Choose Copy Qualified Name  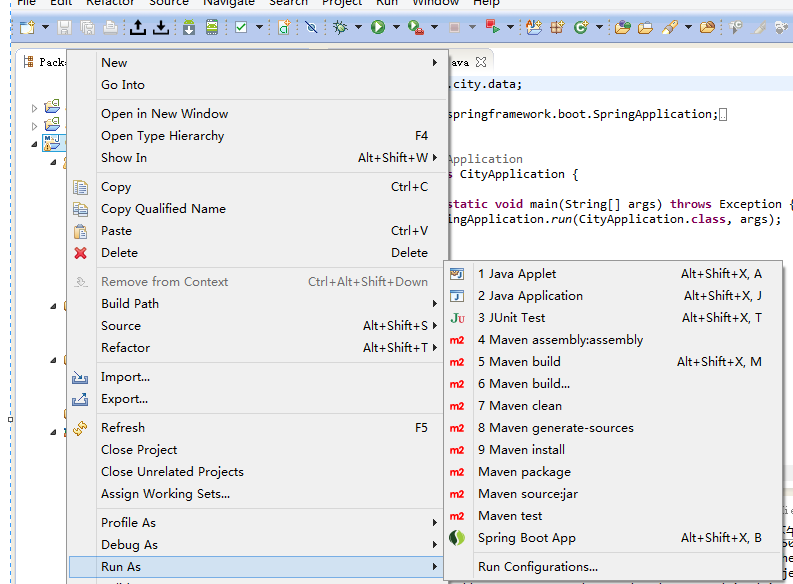coord(258,209)
